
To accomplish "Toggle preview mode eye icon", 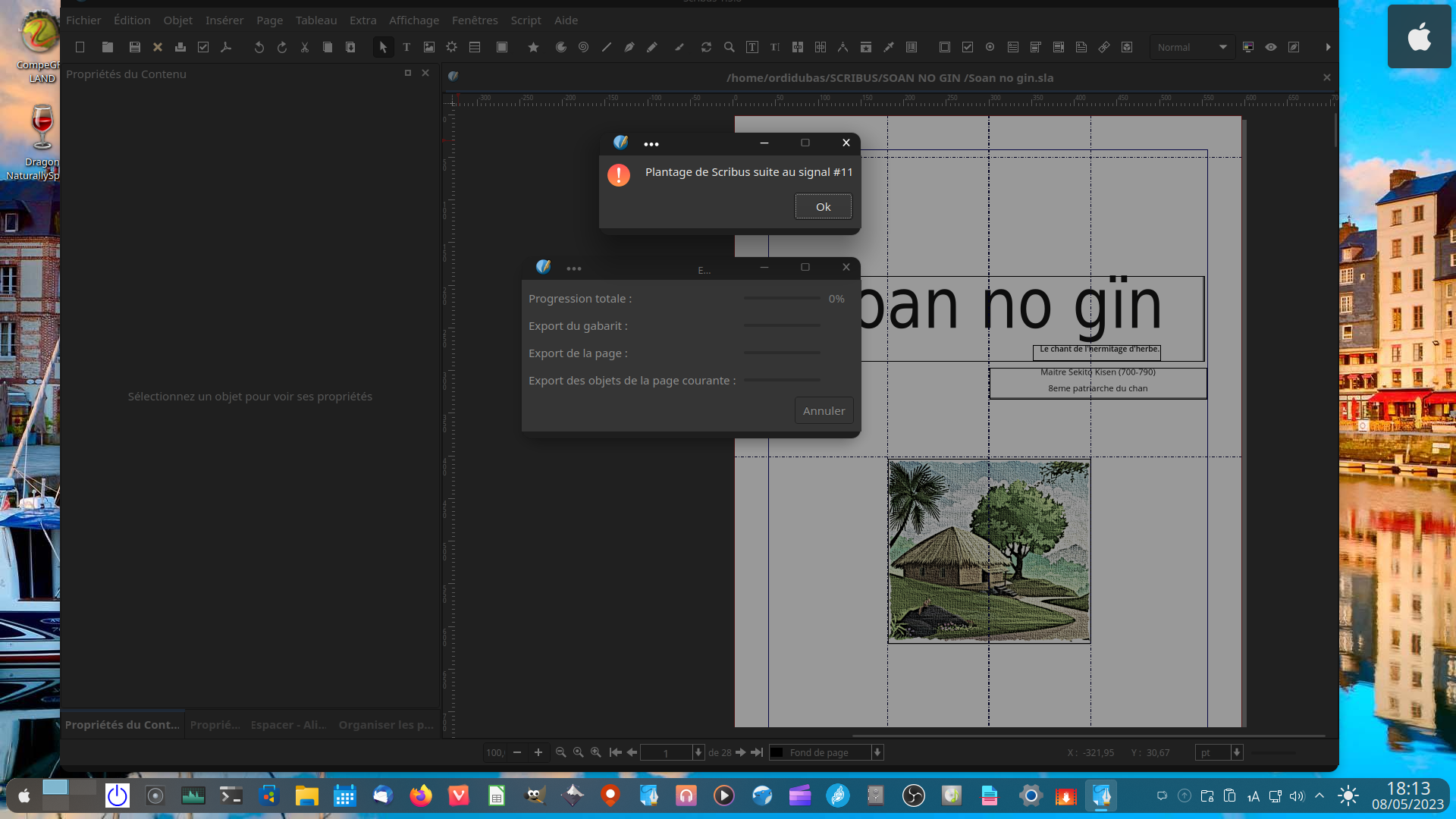I will click(1271, 47).
